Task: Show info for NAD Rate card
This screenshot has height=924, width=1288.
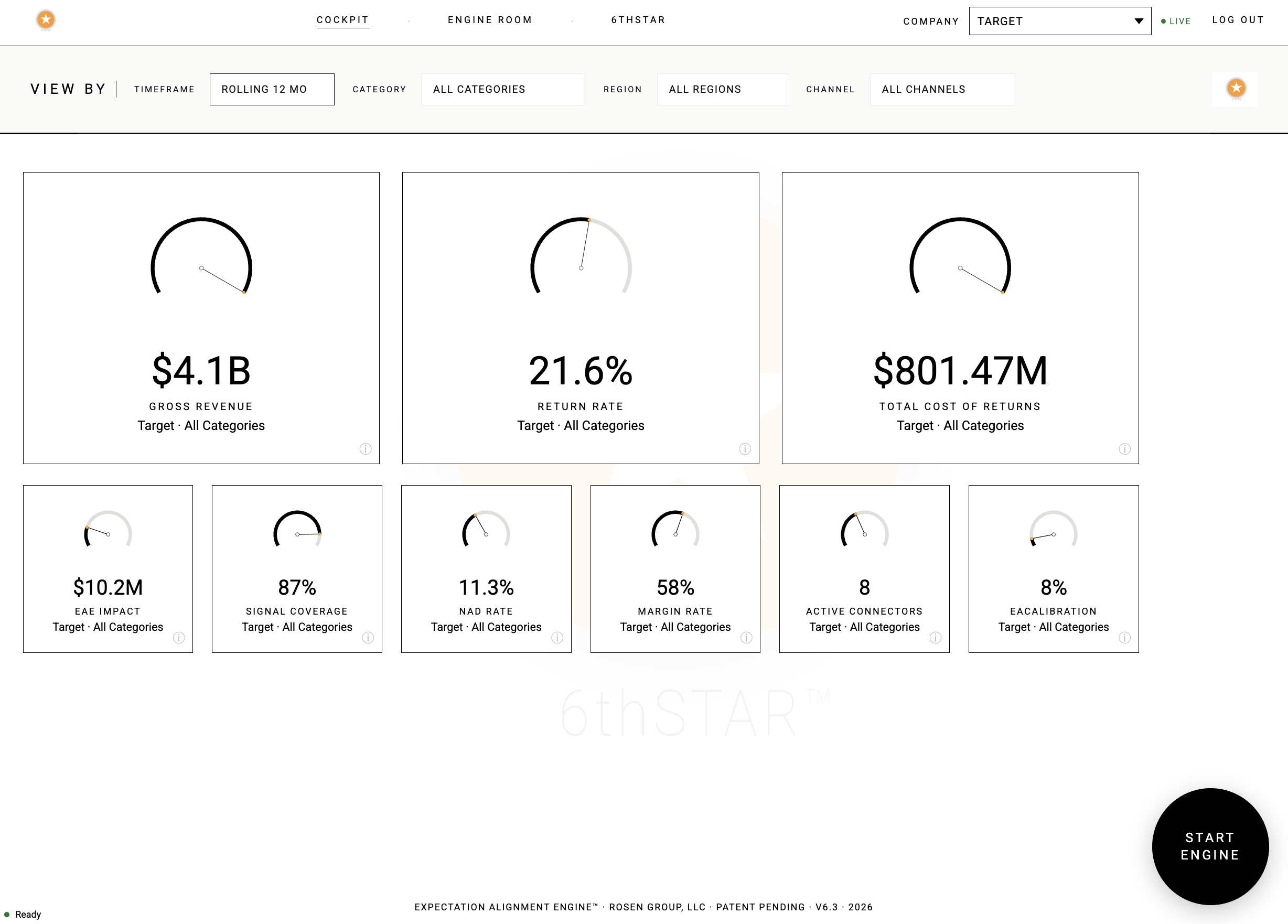Action: point(557,637)
